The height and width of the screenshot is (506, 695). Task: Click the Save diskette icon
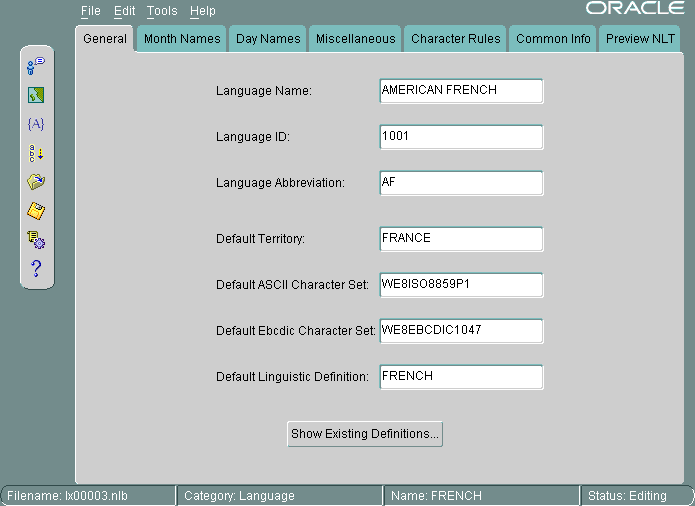[x=36, y=211]
